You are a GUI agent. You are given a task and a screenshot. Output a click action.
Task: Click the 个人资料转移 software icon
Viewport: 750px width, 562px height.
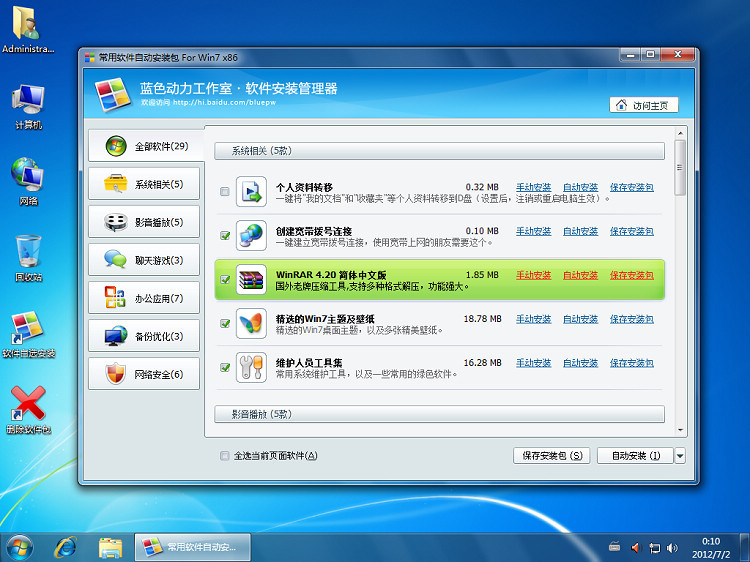tap(250, 191)
